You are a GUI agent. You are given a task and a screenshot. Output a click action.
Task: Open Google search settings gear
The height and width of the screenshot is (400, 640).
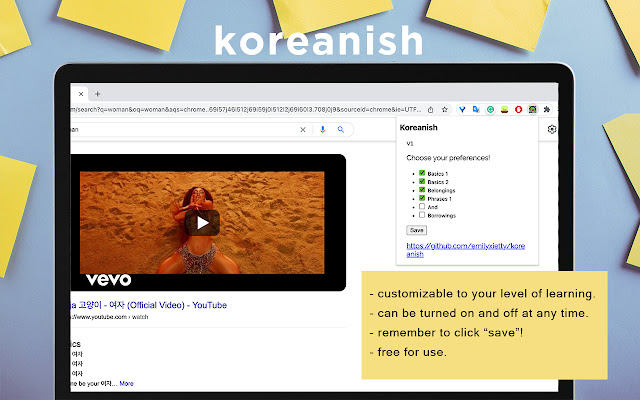coord(552,129)
